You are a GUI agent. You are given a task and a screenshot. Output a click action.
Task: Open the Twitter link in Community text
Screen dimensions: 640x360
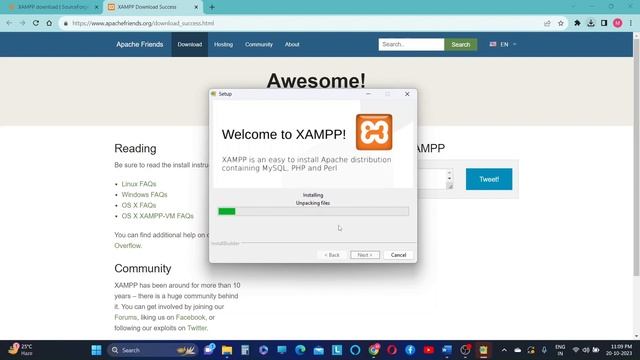point(197,328)
